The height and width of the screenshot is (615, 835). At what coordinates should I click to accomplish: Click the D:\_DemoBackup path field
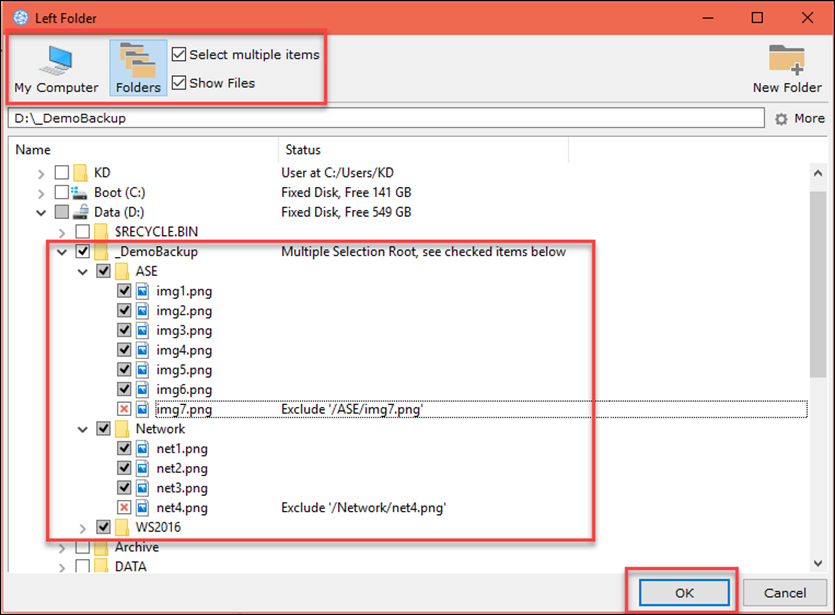point(386,118)
